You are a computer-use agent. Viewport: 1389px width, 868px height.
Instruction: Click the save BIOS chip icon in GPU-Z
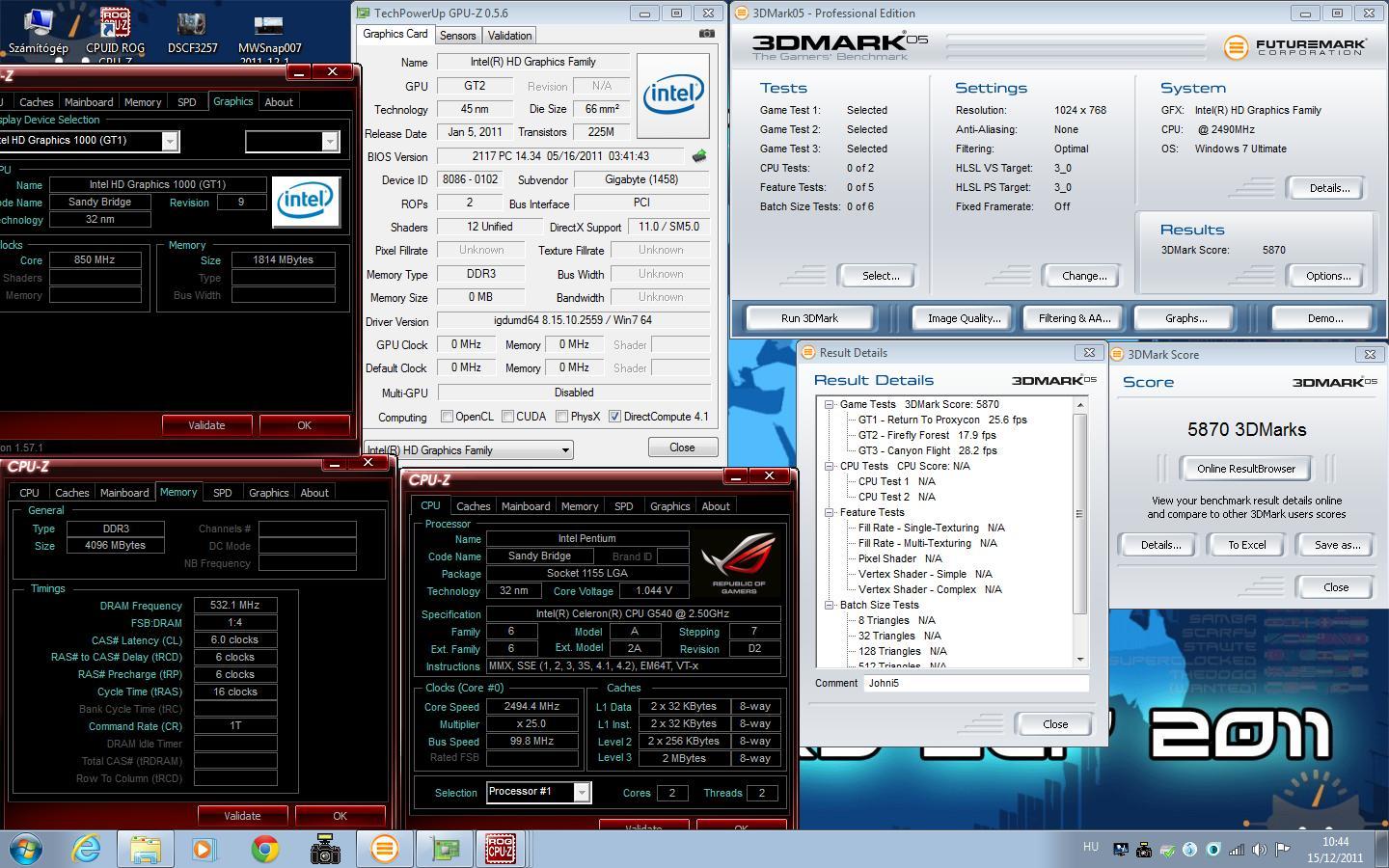[x=699, y=155]
